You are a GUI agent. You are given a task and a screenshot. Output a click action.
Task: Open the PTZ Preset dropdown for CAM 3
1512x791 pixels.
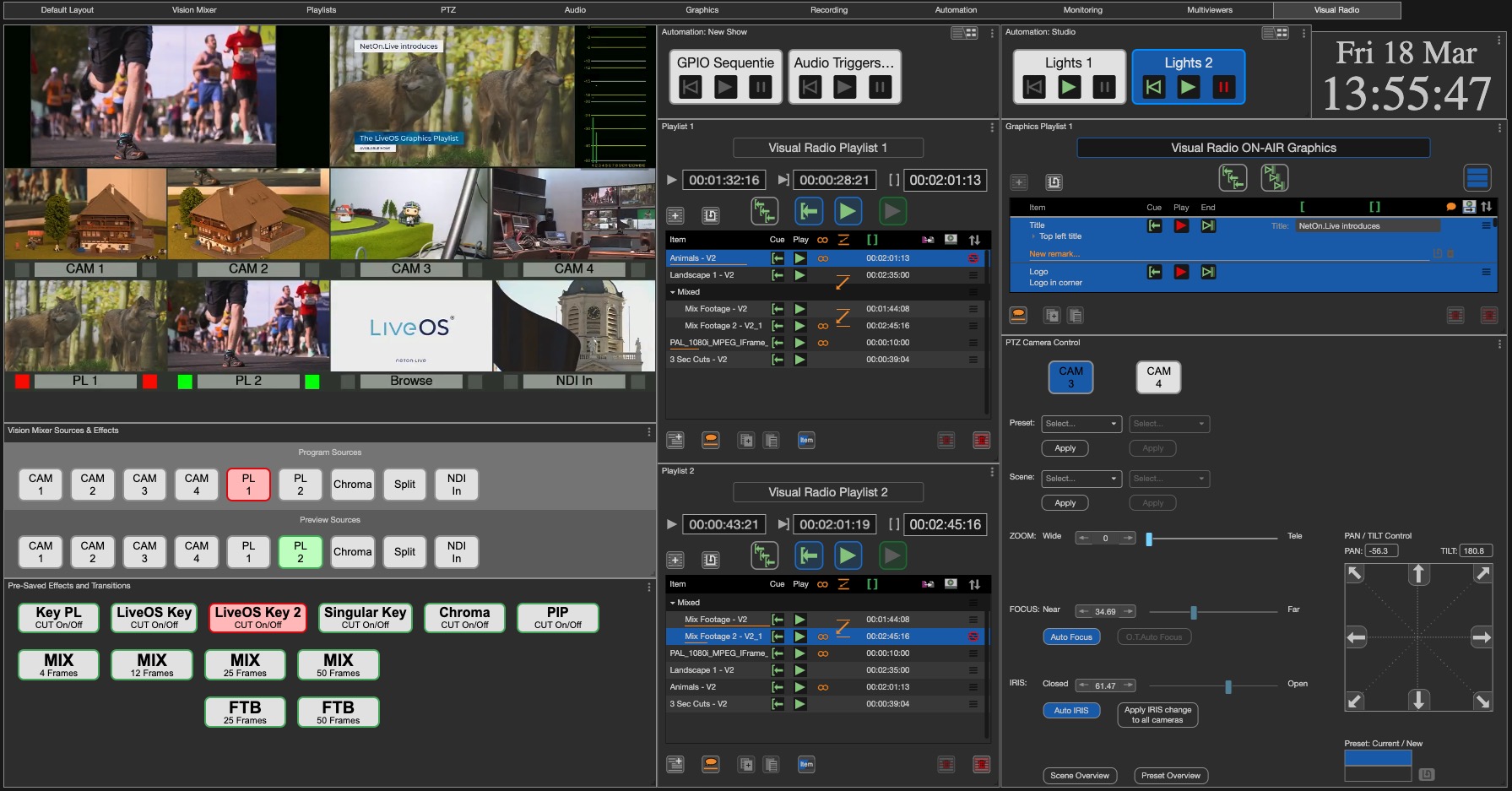pyautogui.click(x=1081, y=424)
